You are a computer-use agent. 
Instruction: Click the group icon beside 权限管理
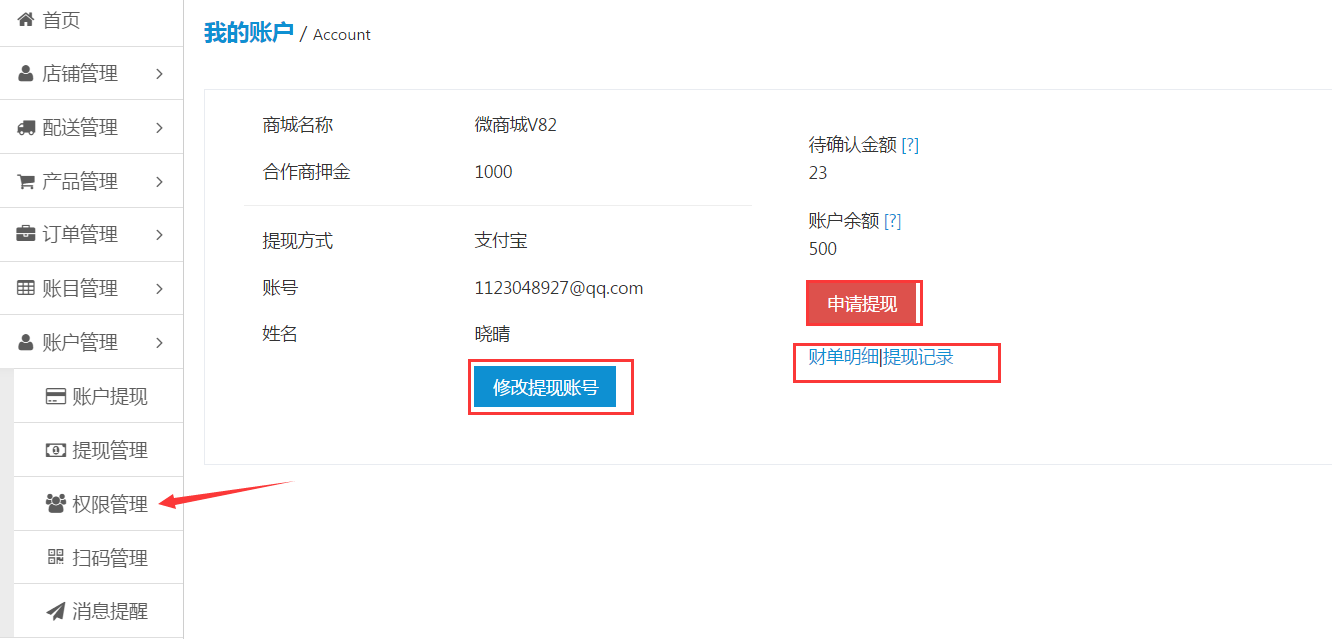[56, 503]
